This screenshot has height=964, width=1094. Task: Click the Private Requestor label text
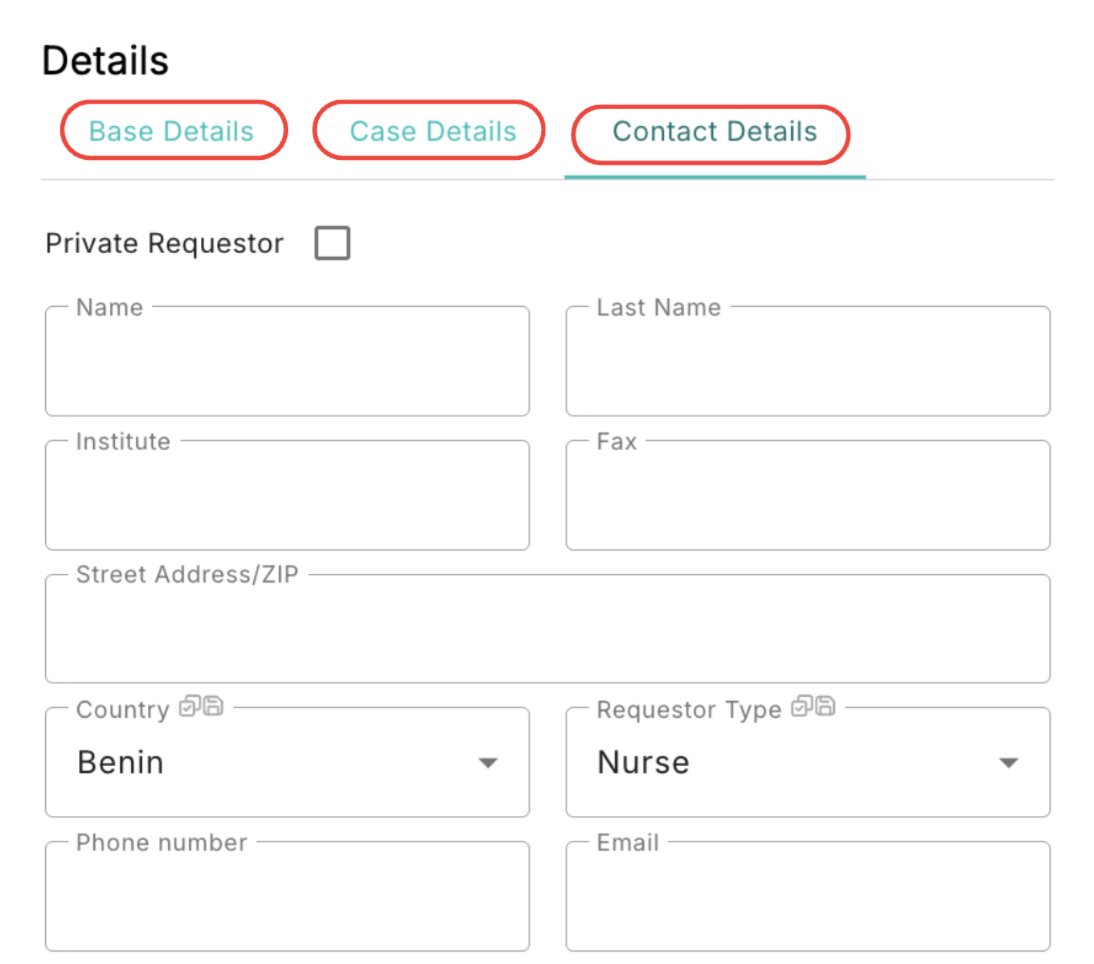pos(165,244)
